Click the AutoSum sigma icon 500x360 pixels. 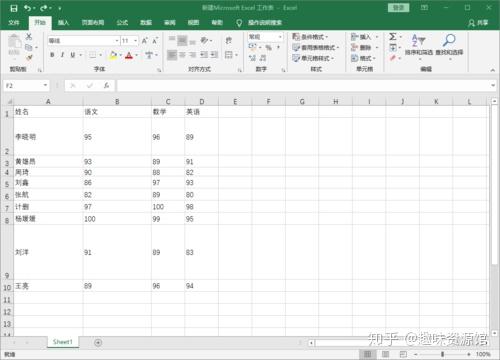pos(393,37)
